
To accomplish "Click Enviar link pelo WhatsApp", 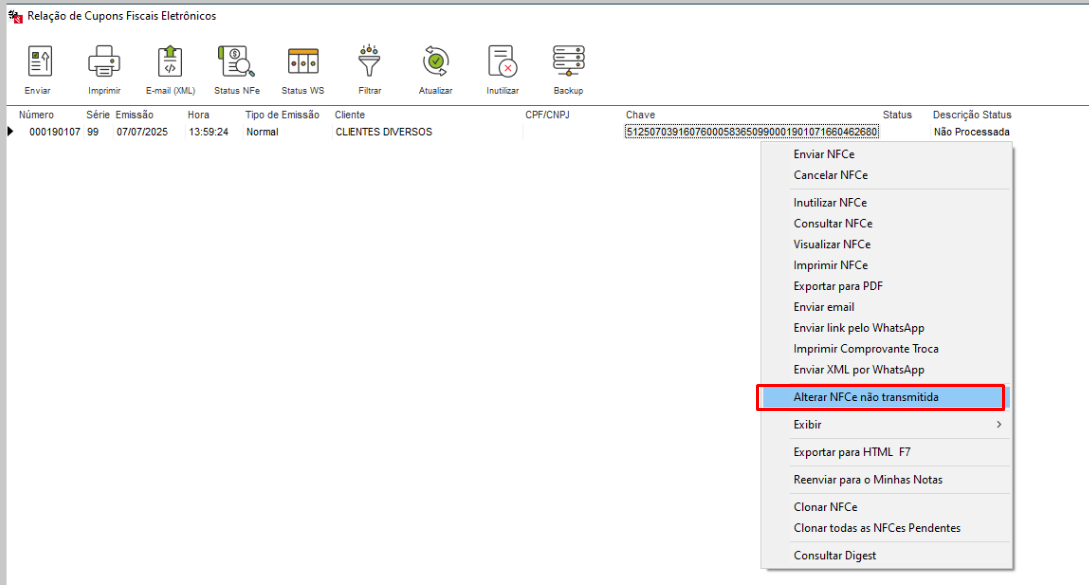I will pos(858,328).
